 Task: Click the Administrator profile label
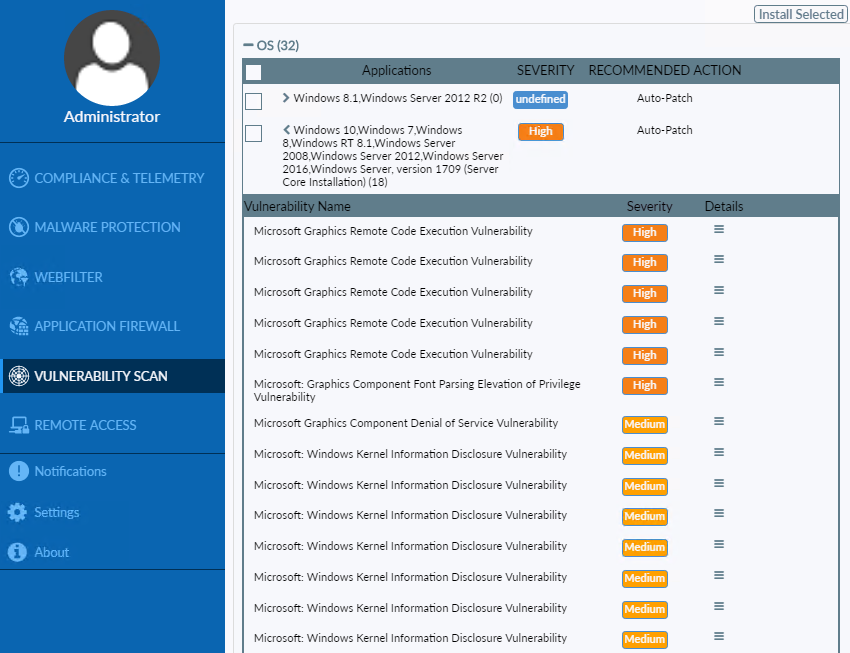pos(112,116)
